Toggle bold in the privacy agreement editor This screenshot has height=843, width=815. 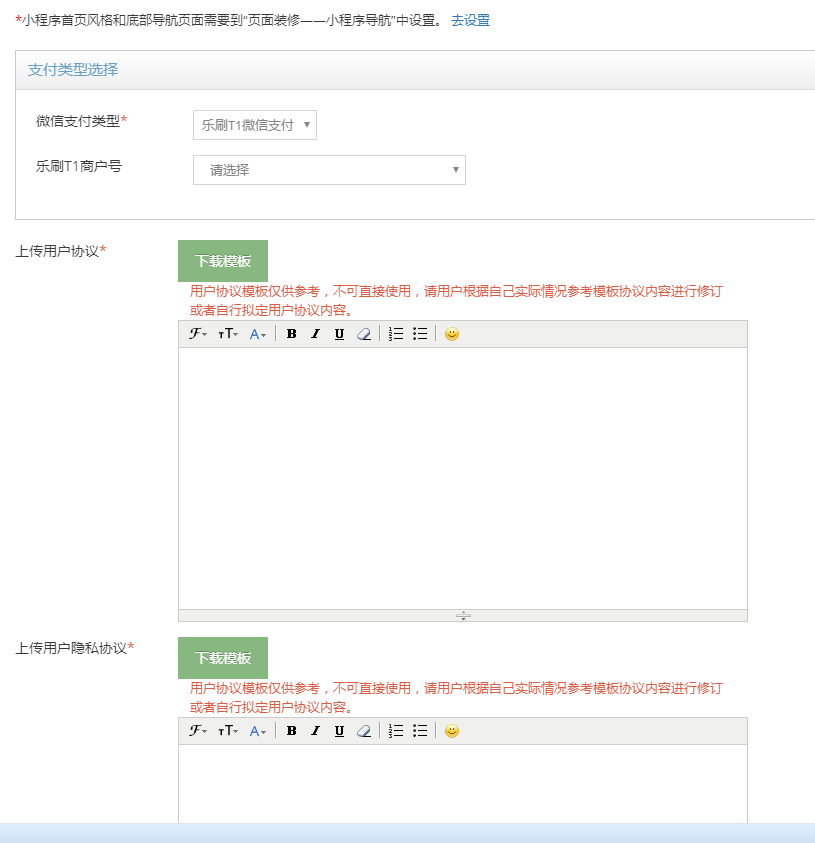[x=291, y=731]
